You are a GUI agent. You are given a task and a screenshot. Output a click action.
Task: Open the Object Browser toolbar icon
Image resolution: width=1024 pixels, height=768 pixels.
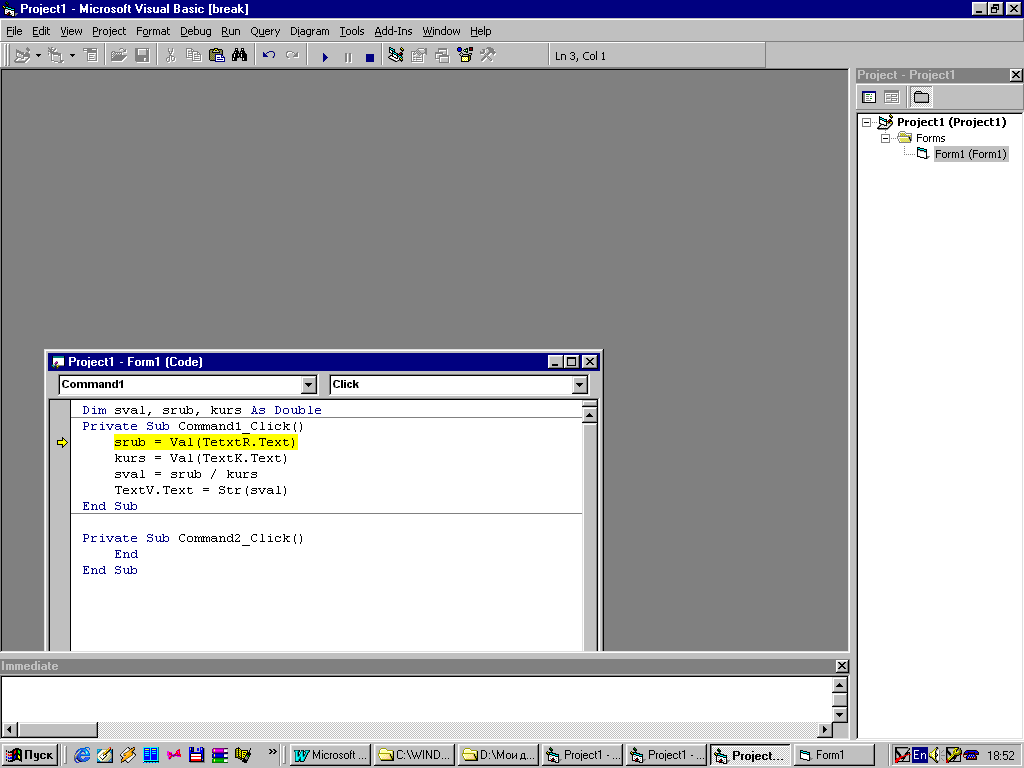point(465,56)
